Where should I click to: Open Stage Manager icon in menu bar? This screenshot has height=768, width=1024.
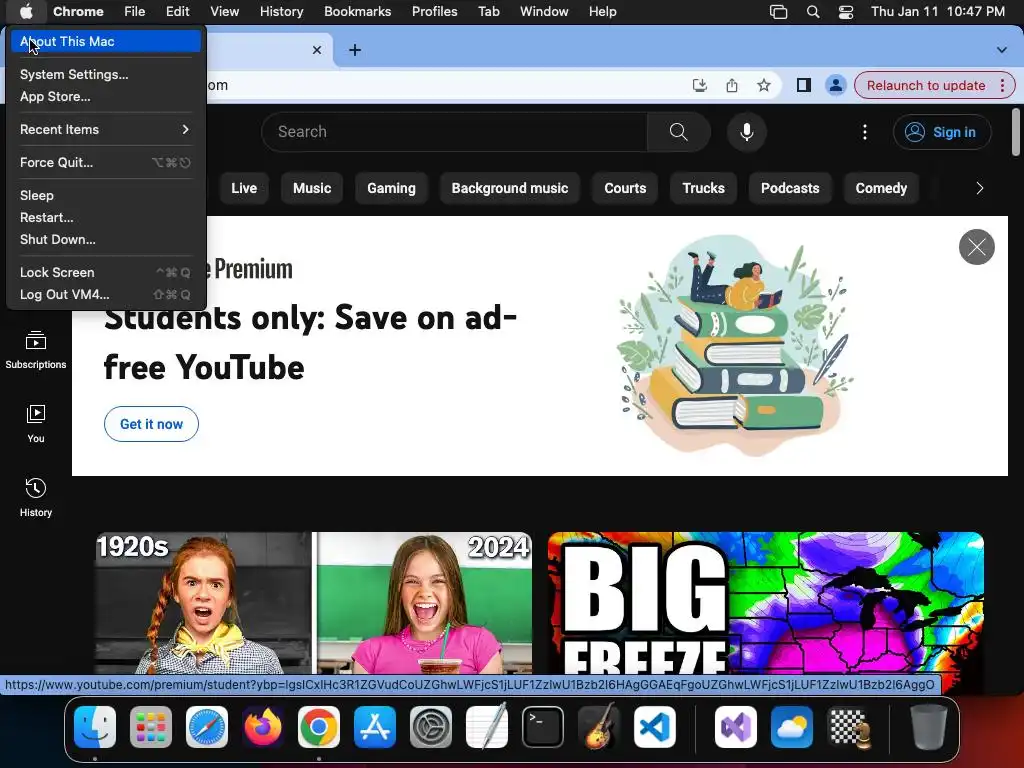tap(778, 12)
